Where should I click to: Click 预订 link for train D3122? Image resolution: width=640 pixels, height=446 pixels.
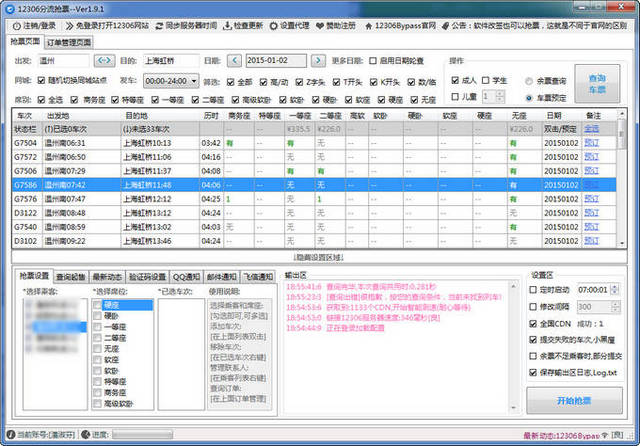coord(591,213)
